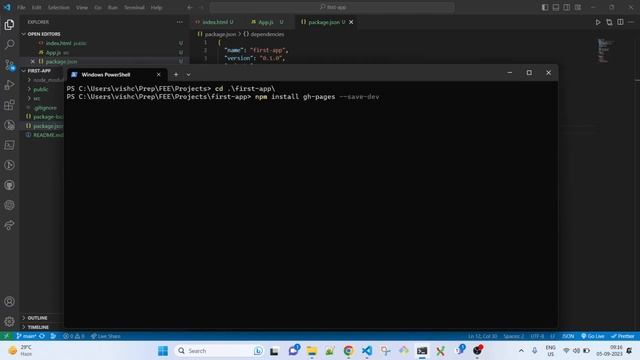Close the package.json editor tab

pos(351,22)
